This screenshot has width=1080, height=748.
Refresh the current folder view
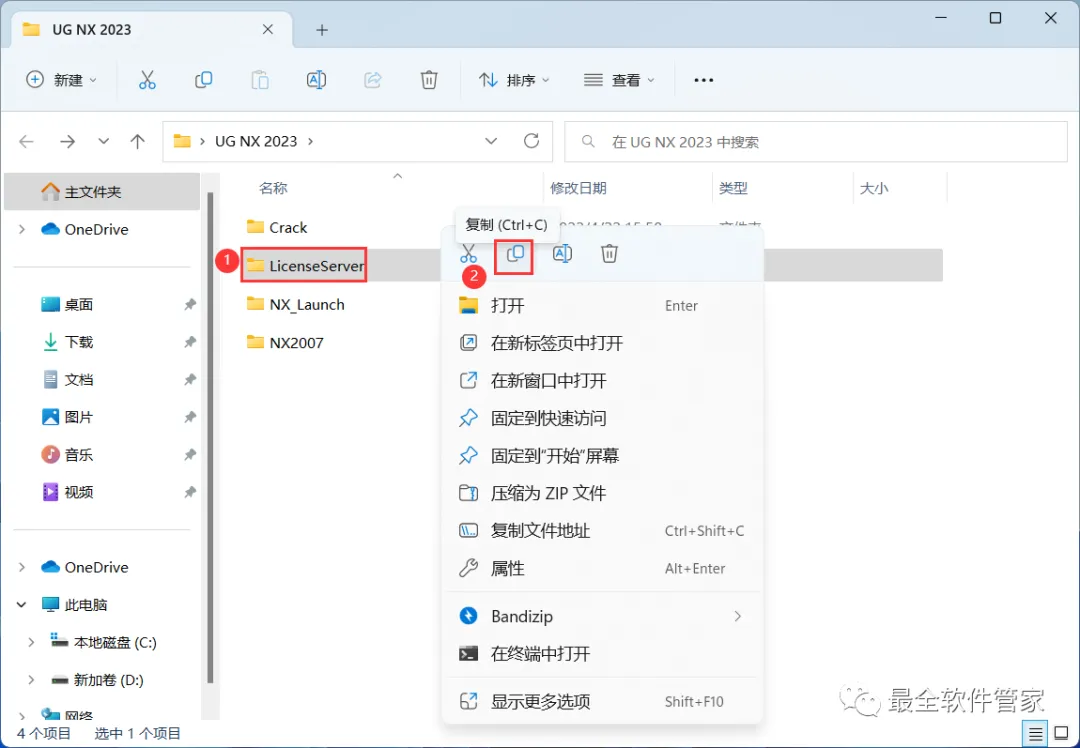[531, 141]
